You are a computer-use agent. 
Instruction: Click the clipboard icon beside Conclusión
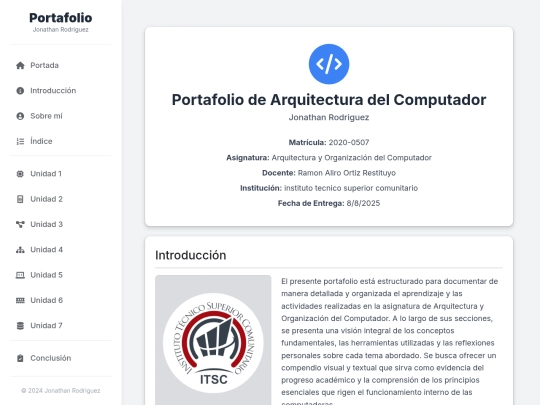tap(20, 358)
